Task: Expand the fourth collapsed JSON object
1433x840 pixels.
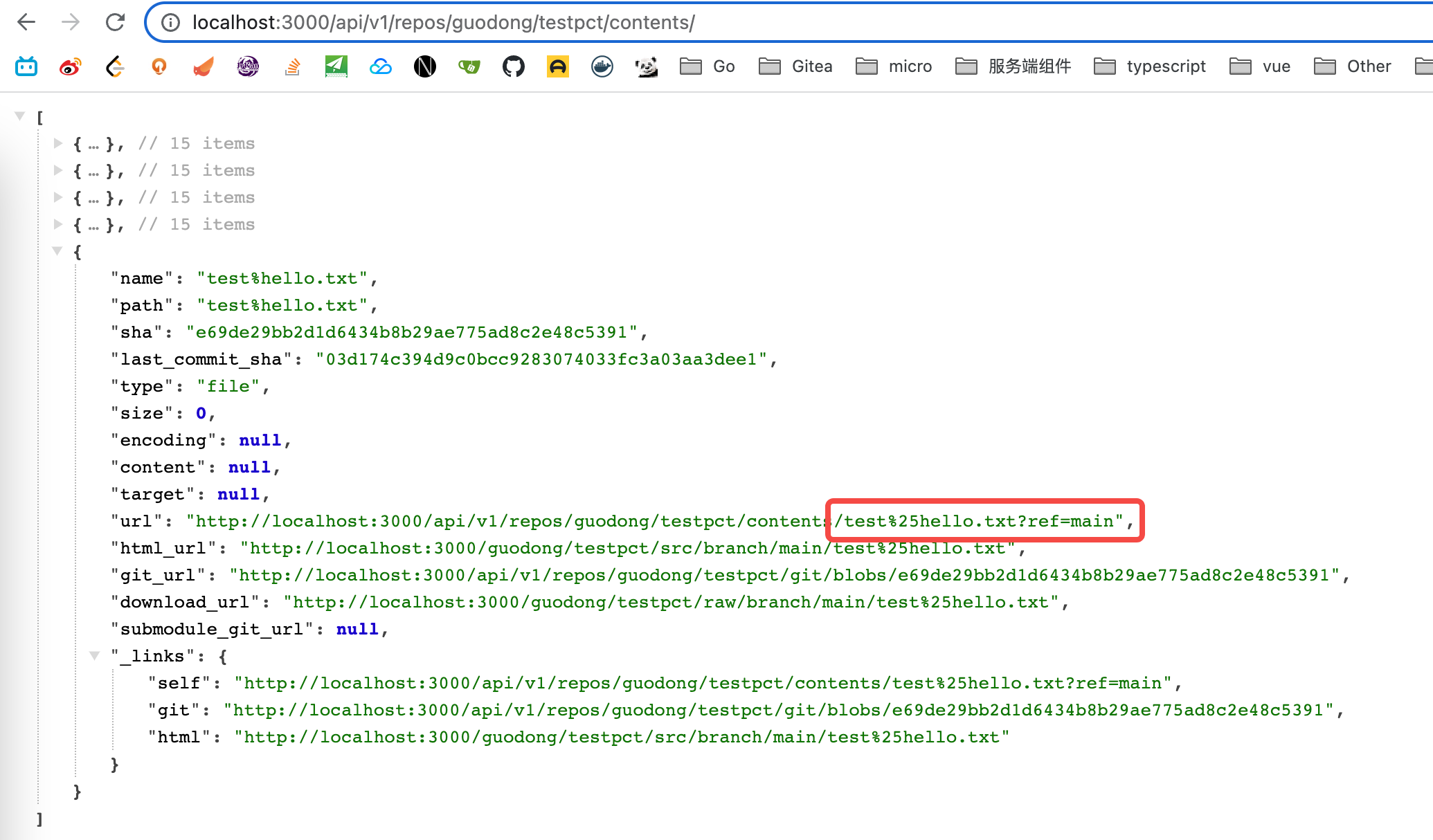Action: click(58, 224)
